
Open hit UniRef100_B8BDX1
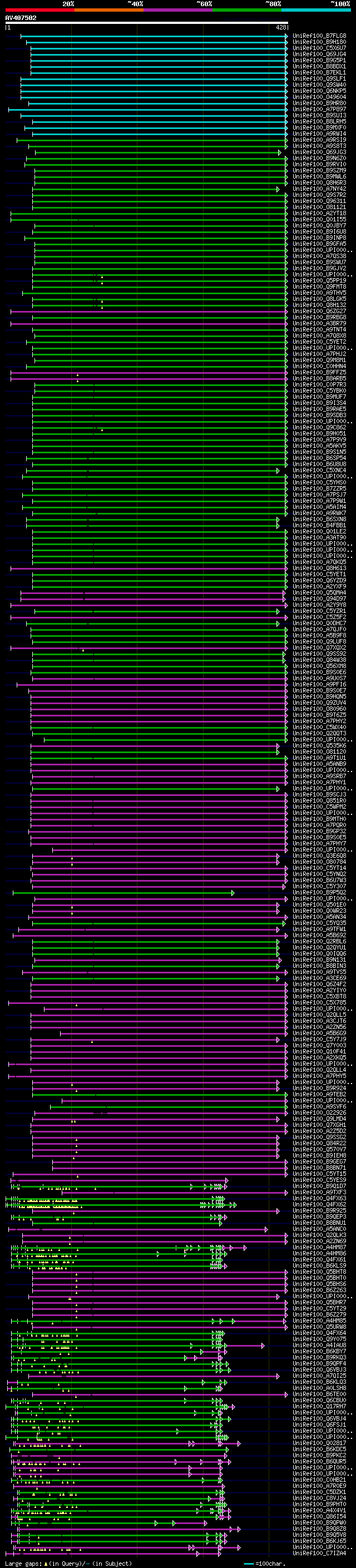coord(319,66)
